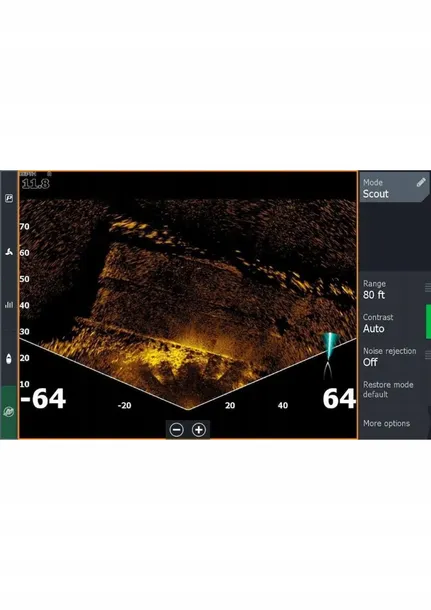Tap the Range slider handle lines

(x=428, y=287)
